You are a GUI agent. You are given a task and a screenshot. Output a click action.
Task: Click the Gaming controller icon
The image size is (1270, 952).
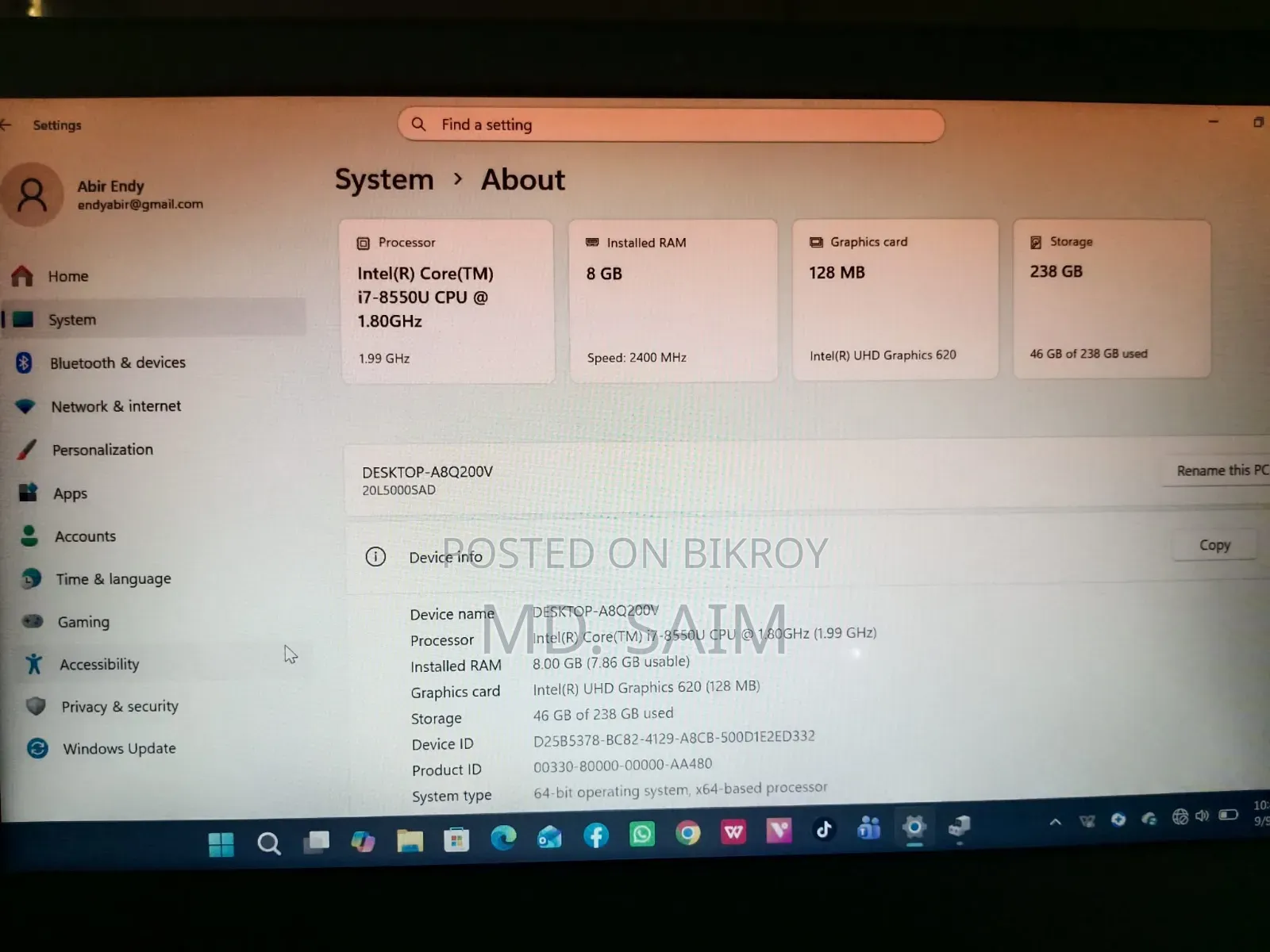(33, 621)
